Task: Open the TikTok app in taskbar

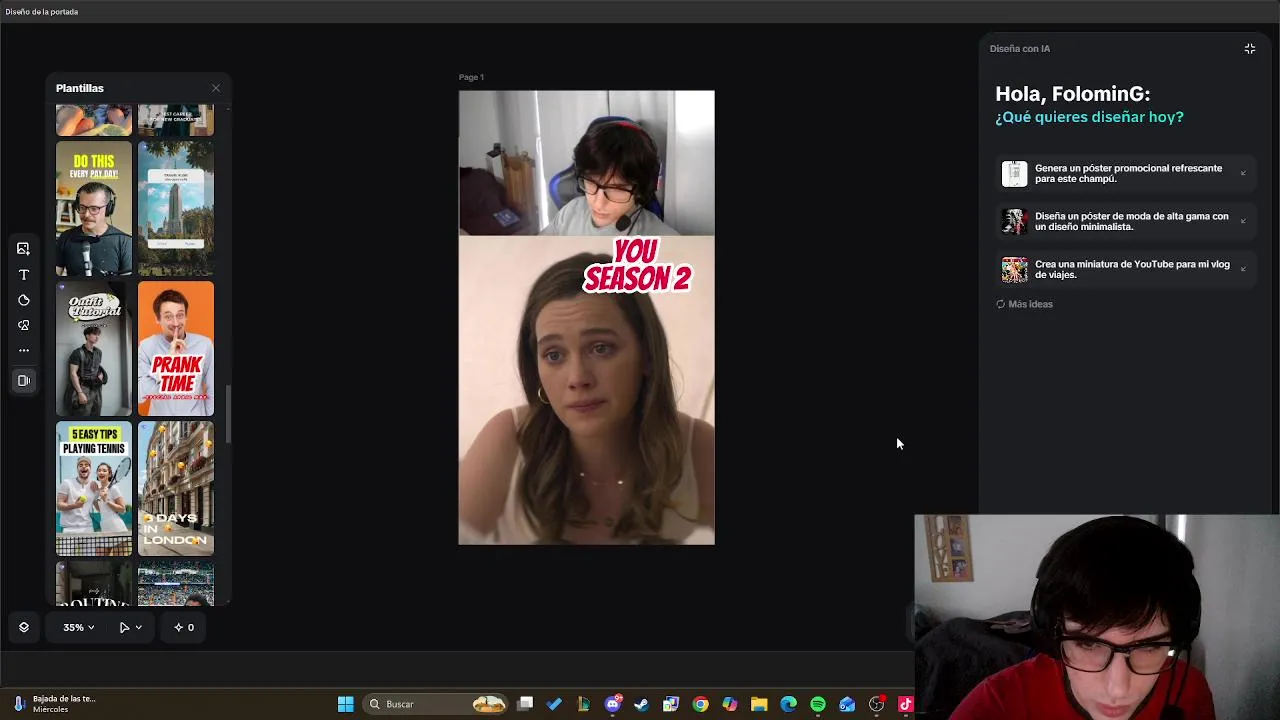Action: [x=905, y=704]
